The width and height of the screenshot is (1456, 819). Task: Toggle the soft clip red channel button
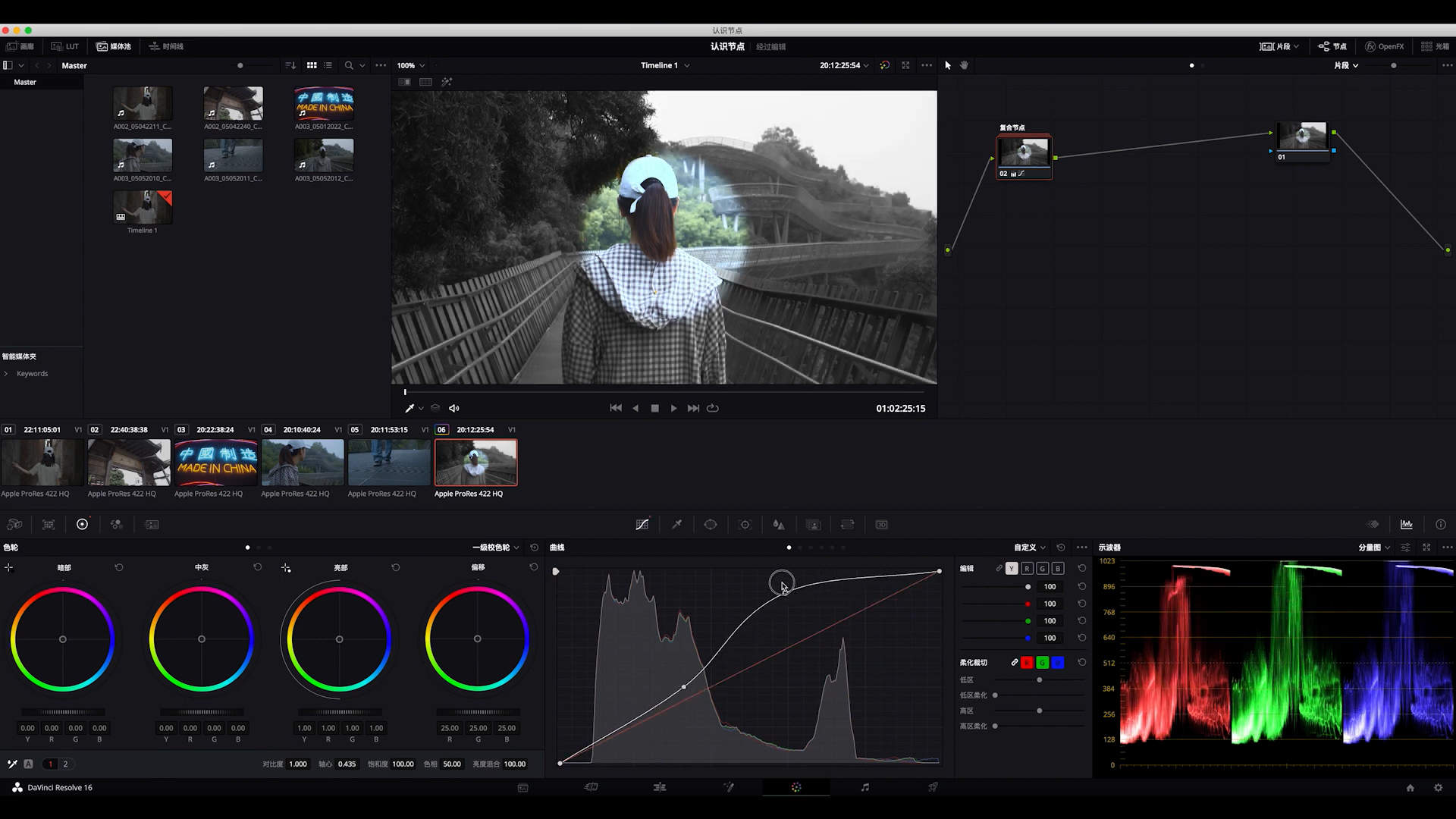click(1027, 663)
